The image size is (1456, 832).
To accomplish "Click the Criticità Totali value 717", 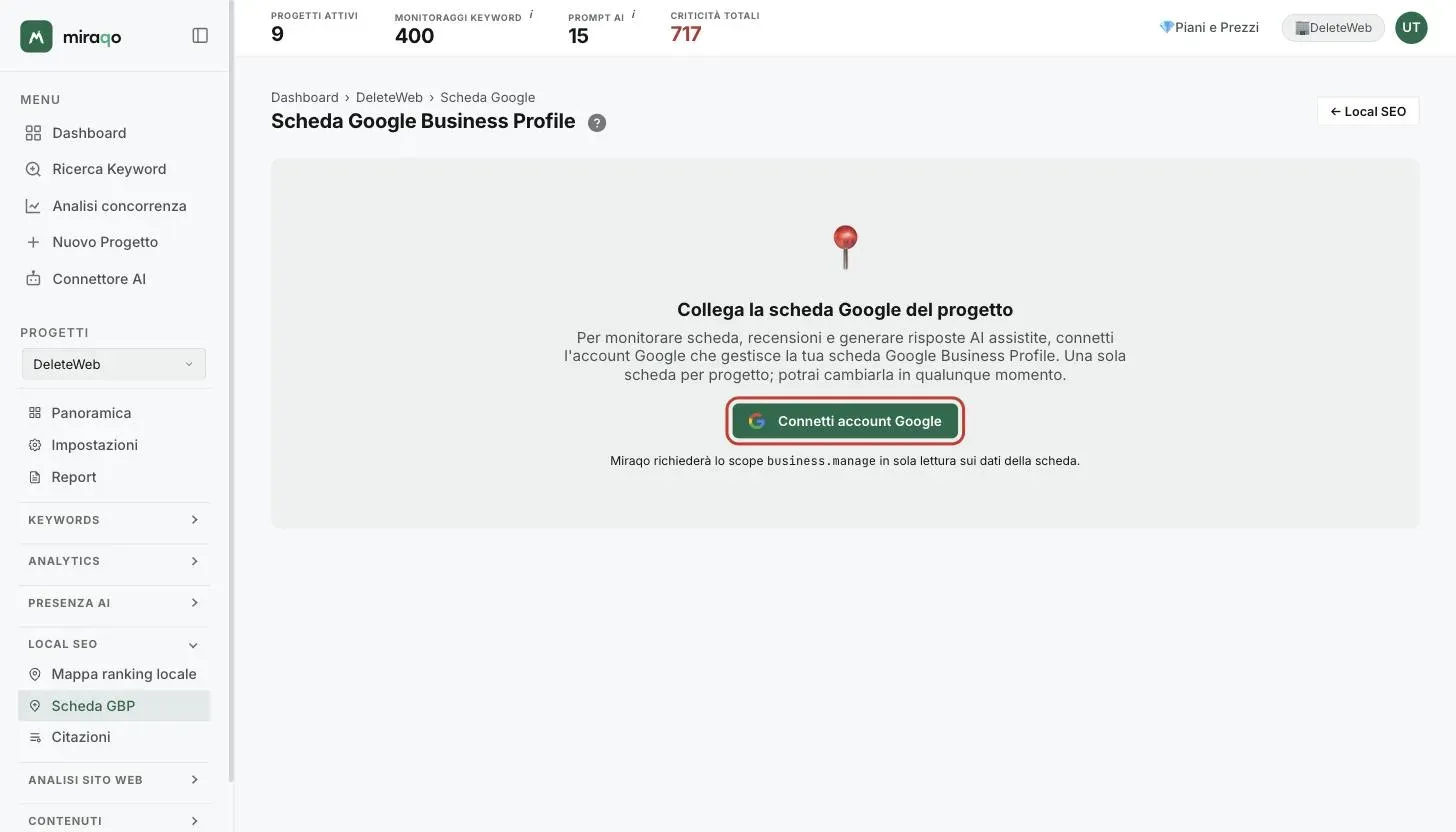I will pyautogui.click(x=686, y=34).
